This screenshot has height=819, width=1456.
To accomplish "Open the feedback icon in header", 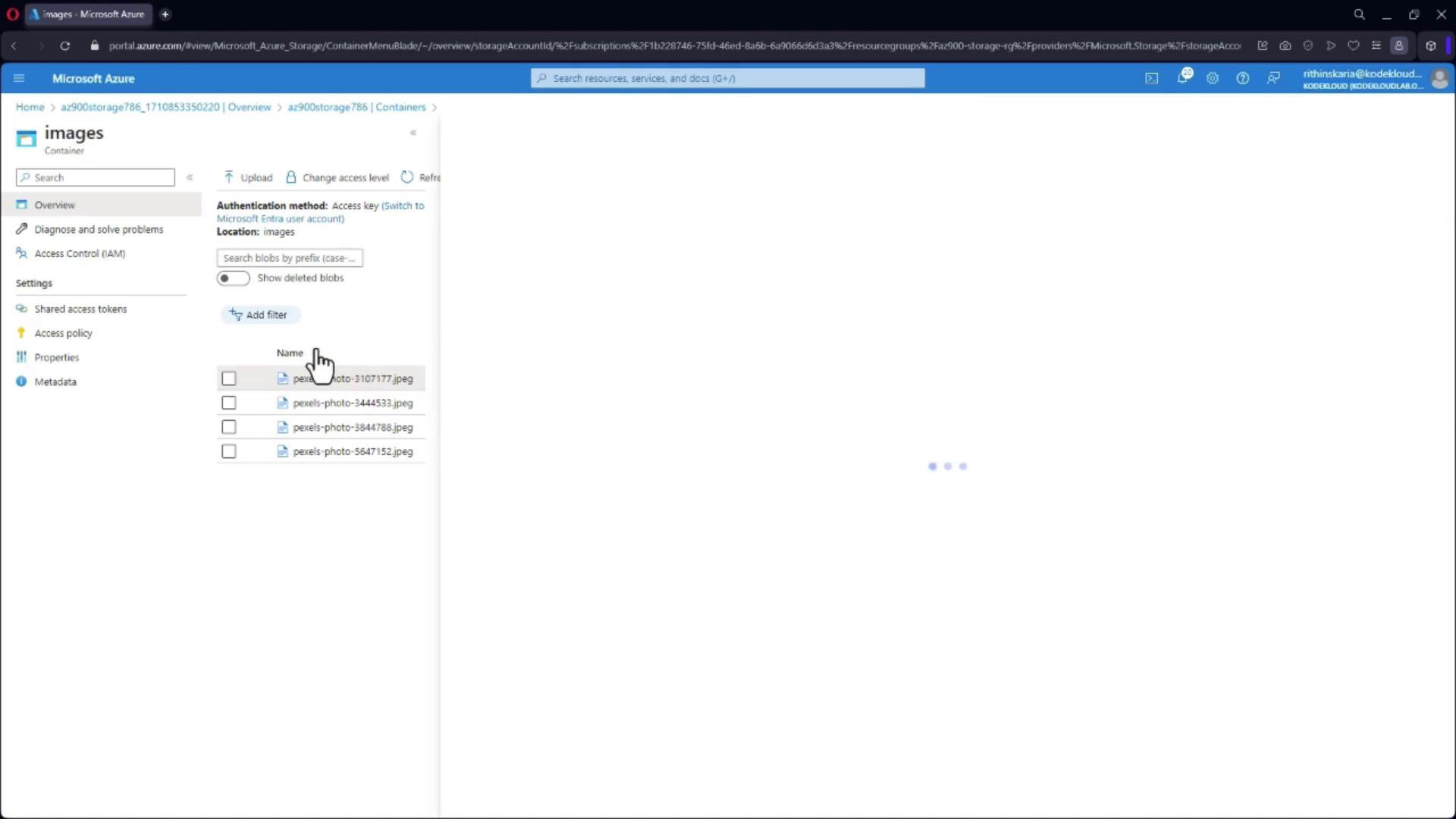I will 1273,78.
